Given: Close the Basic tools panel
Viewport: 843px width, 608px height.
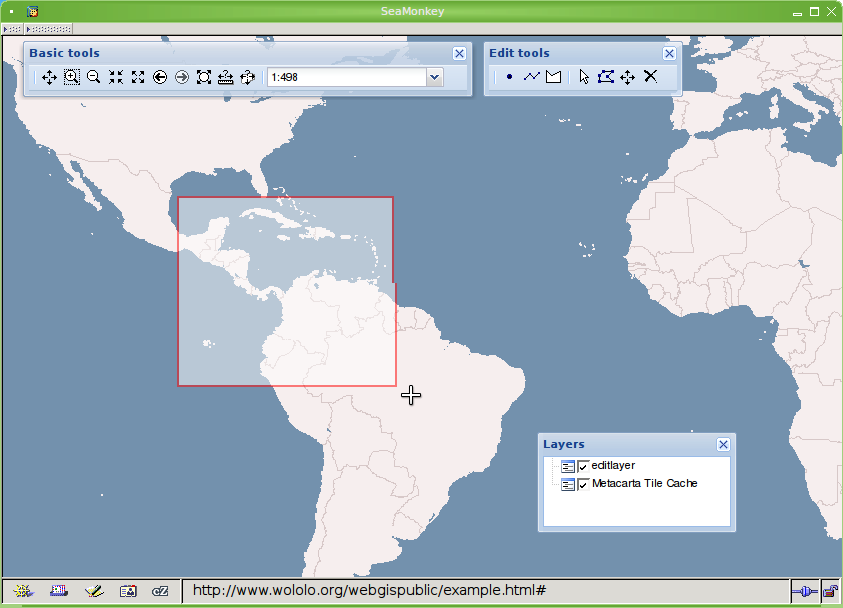Looking at the screenshot, I should (459, 54).
